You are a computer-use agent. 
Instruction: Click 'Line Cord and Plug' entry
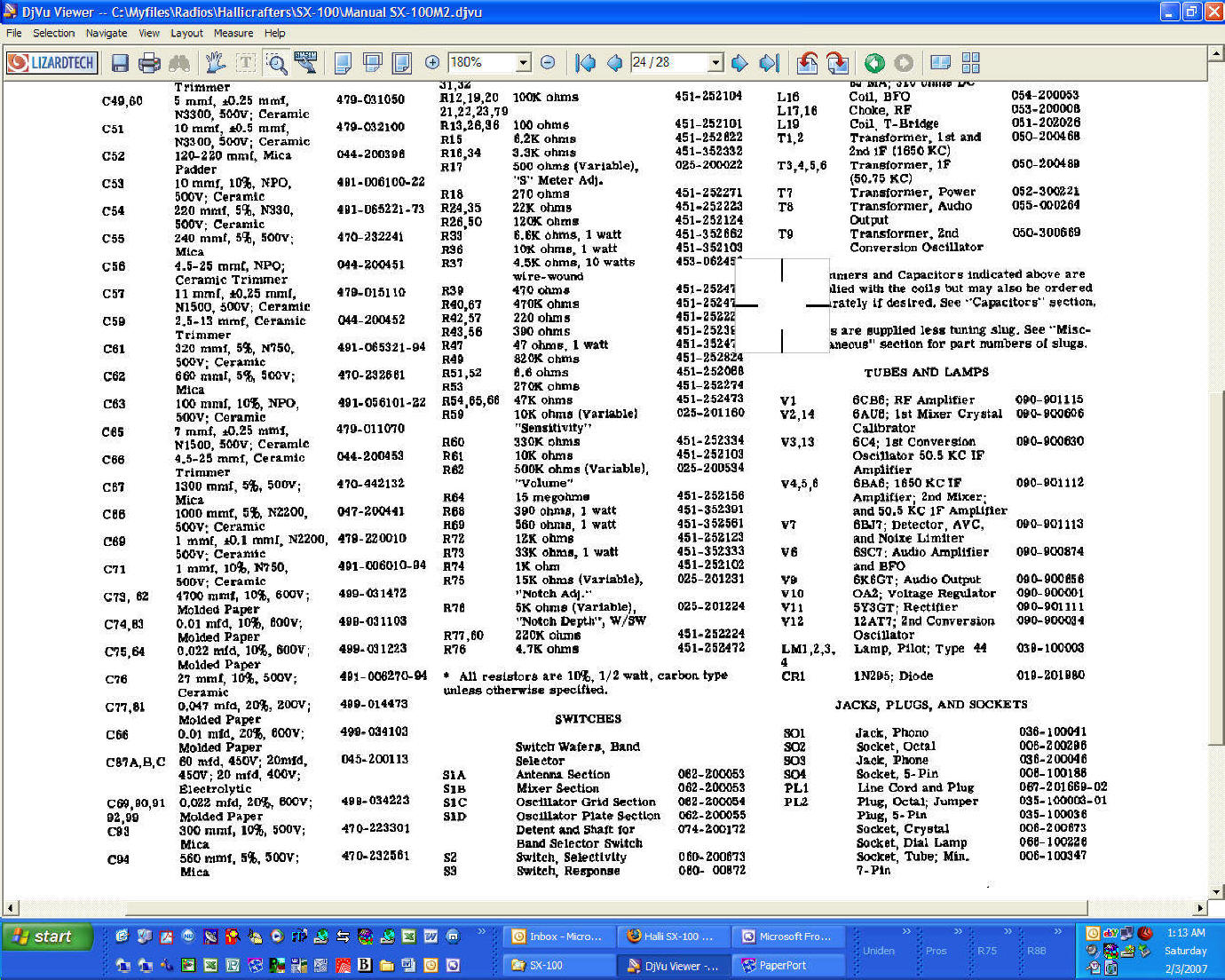coord(915,787)
